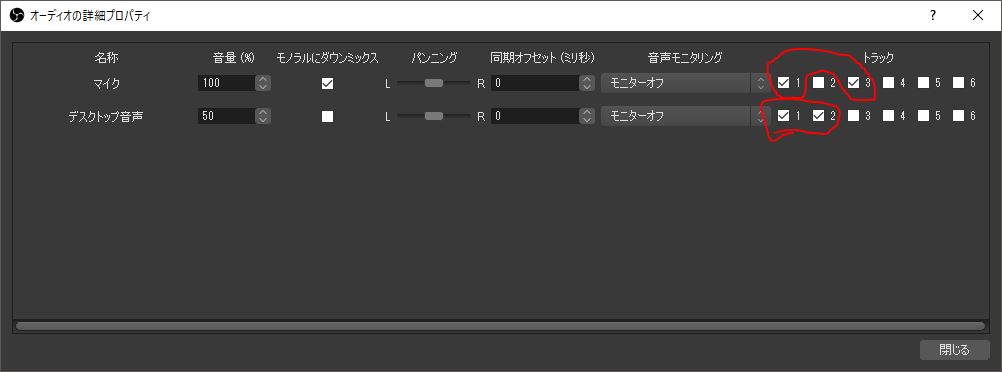This screenshot has height=372, width=1002.
Task: Enable track 4 for デスクトップ音声
Action: coord(888,116)
